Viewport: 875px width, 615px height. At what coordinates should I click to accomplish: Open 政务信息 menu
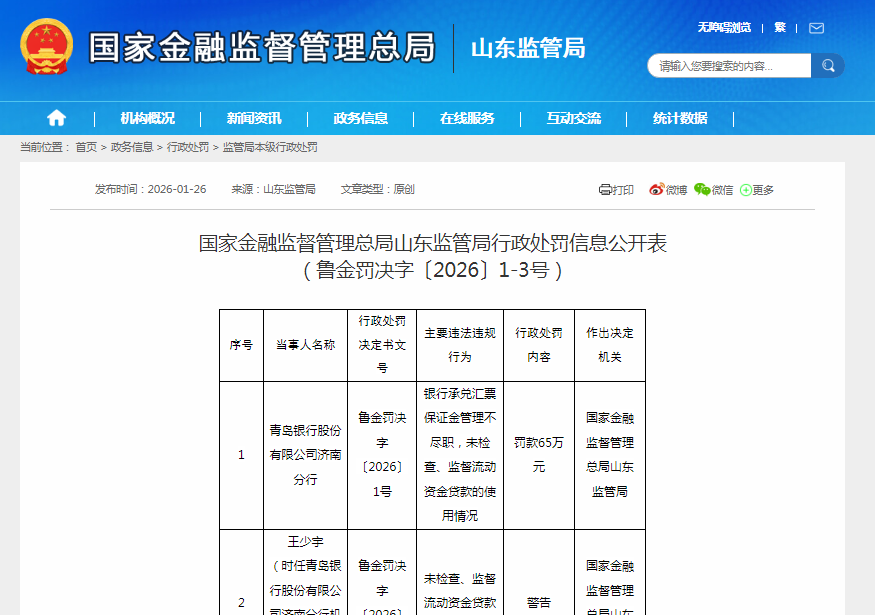click(x=360, y=118)
